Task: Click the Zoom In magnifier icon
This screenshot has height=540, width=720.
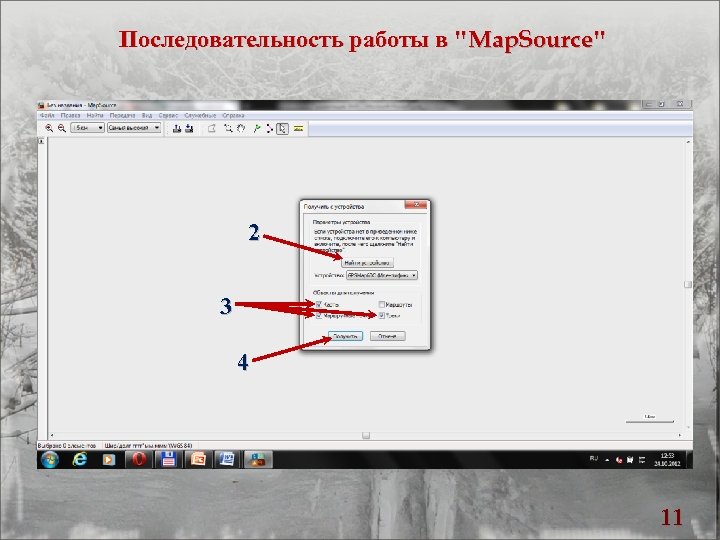Action: 49,128
